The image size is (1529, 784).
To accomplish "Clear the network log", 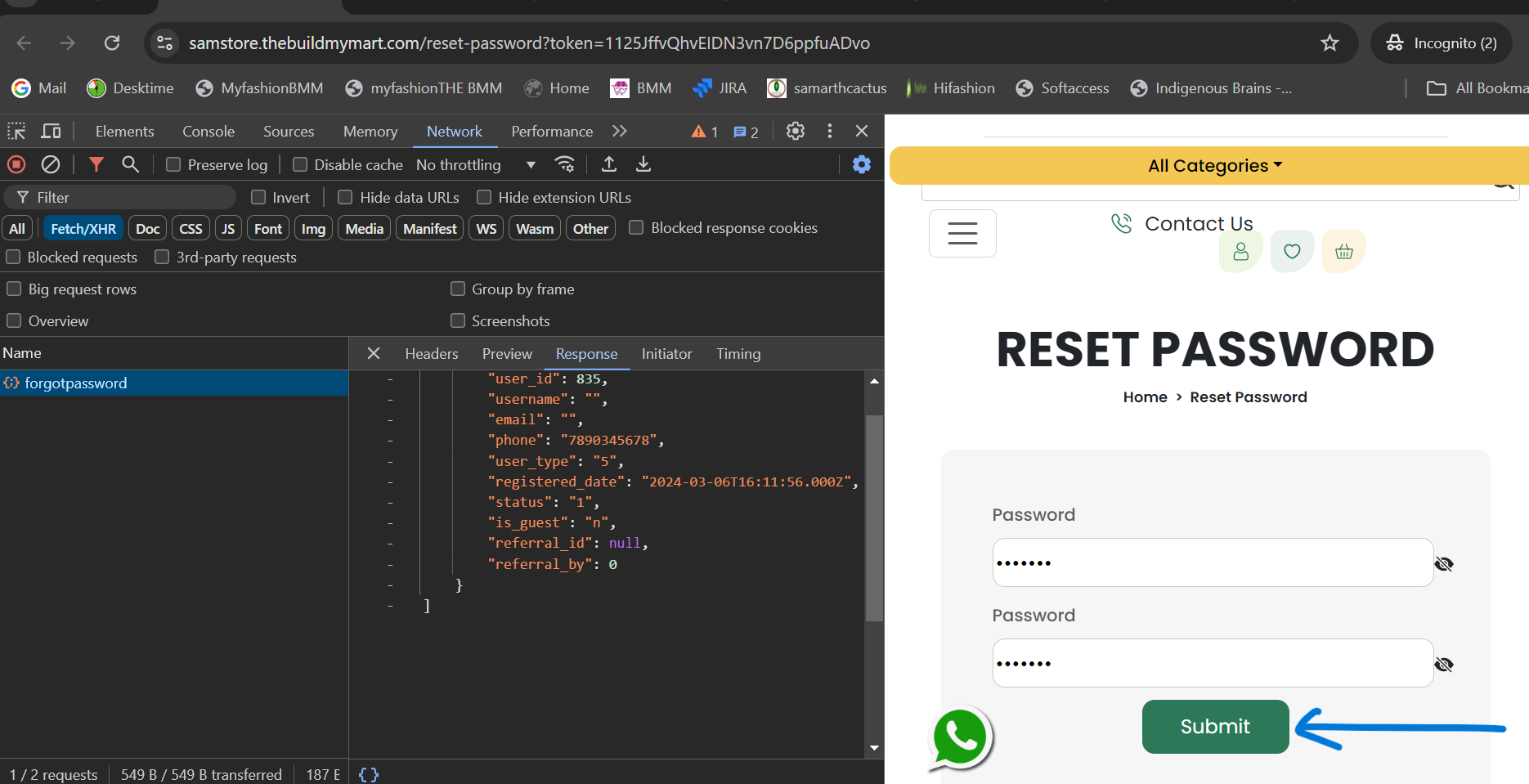I will click(x=51, y=164).
